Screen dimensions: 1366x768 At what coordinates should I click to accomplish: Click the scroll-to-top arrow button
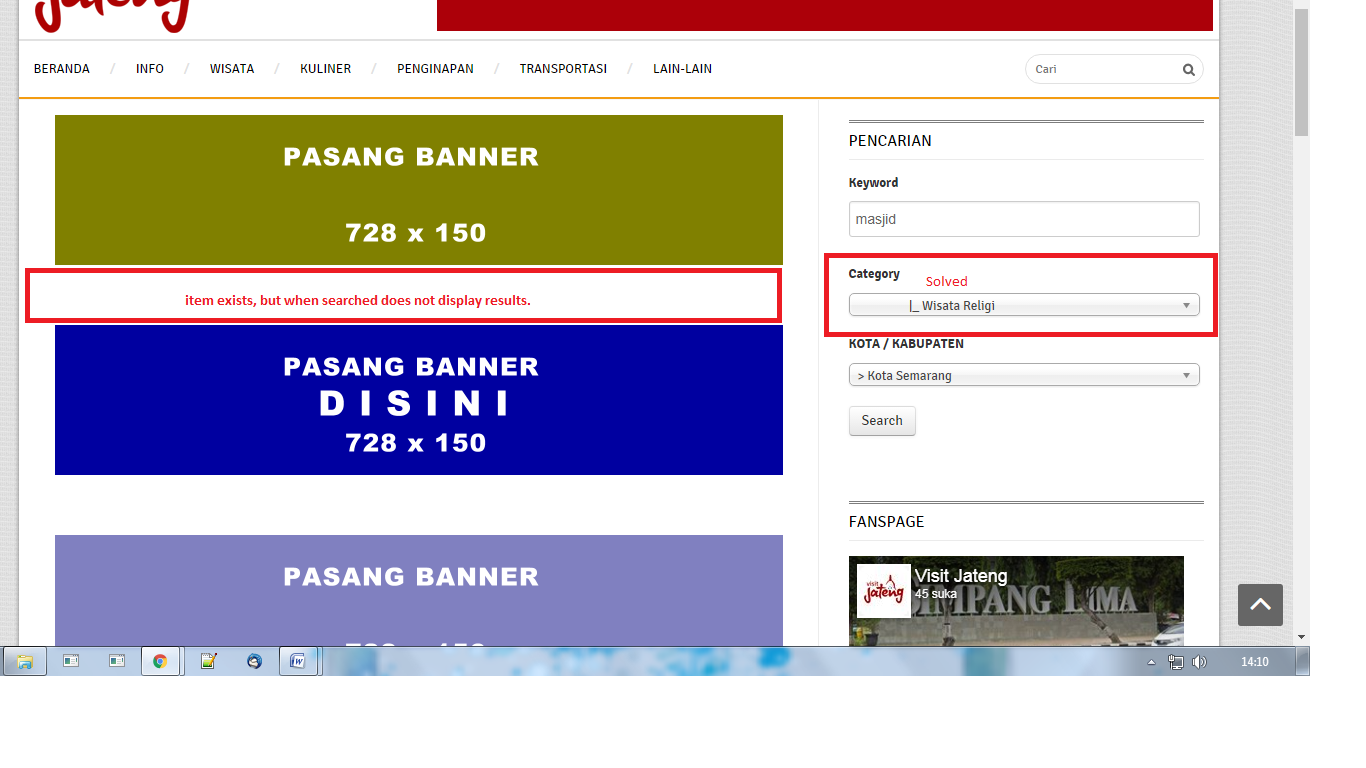tap(1260, 605)
